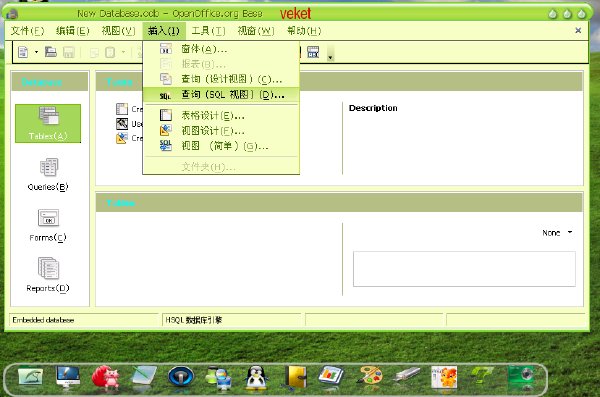This screenshot has width=600, height=397.
Task: Open the 文件(F) menu
Action: 28,31
